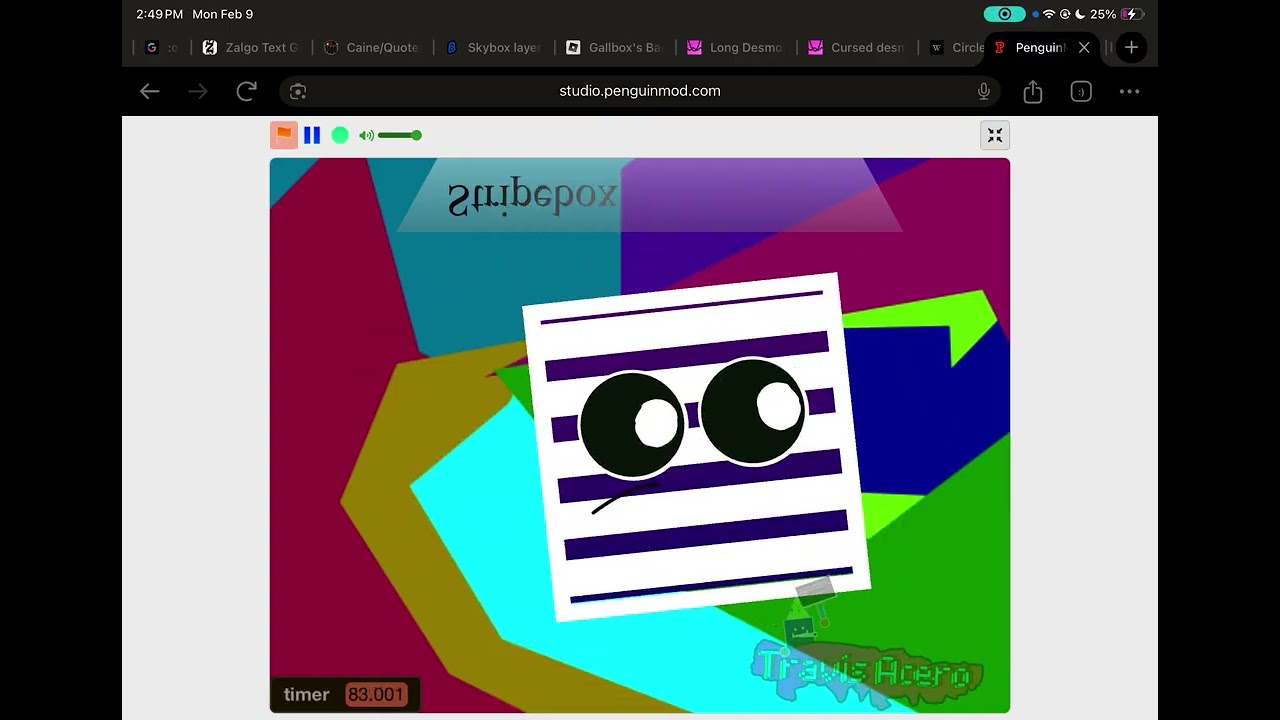This screenshot has height=720, width=1280.
Task: Open the share sheet icon
Action: (x=1033, y=91)
